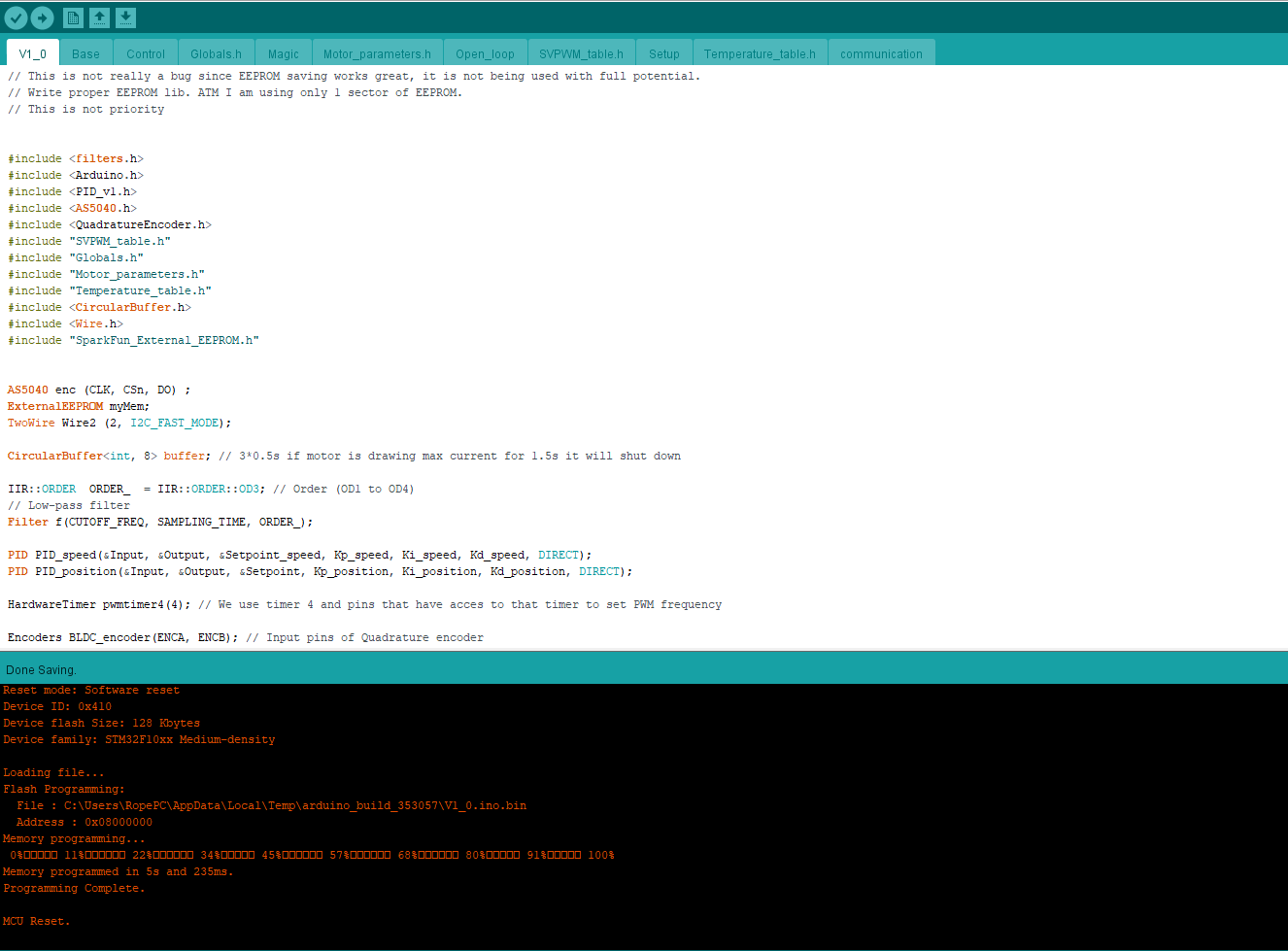
Task: Switch to the Base tab
Action: 86,53
